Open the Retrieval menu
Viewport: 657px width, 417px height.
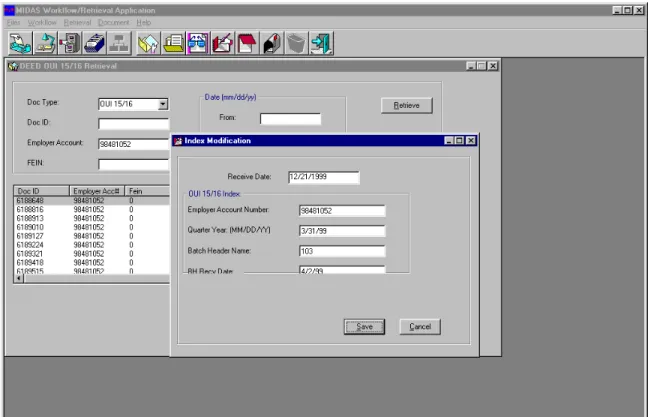(x=77, y=23)
